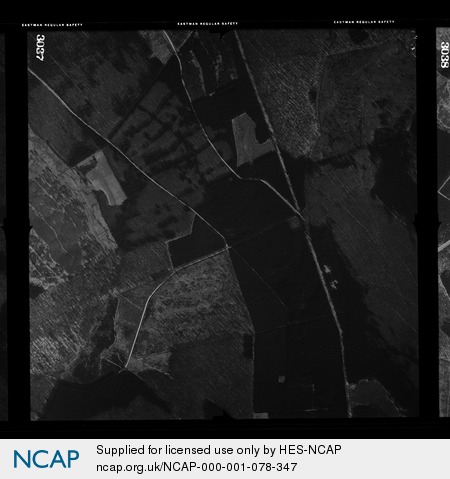Click the center 'Eastman Regular Safety' film edge text
The image size is (450, 479).
click(x=207, y=24)
